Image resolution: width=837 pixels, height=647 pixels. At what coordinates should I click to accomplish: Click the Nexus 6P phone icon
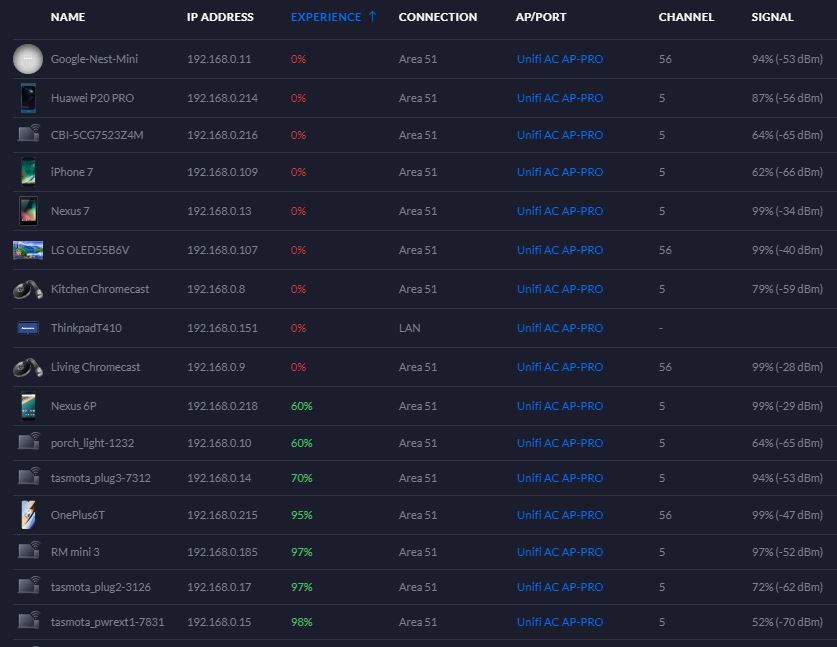pyautogui.click(x=28, y=406)
